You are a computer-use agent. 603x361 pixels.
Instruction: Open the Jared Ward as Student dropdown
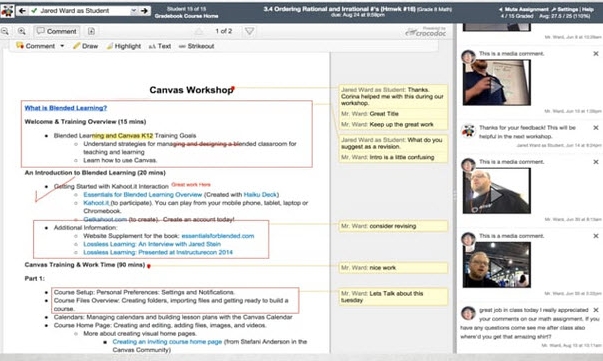pos(83,11)
